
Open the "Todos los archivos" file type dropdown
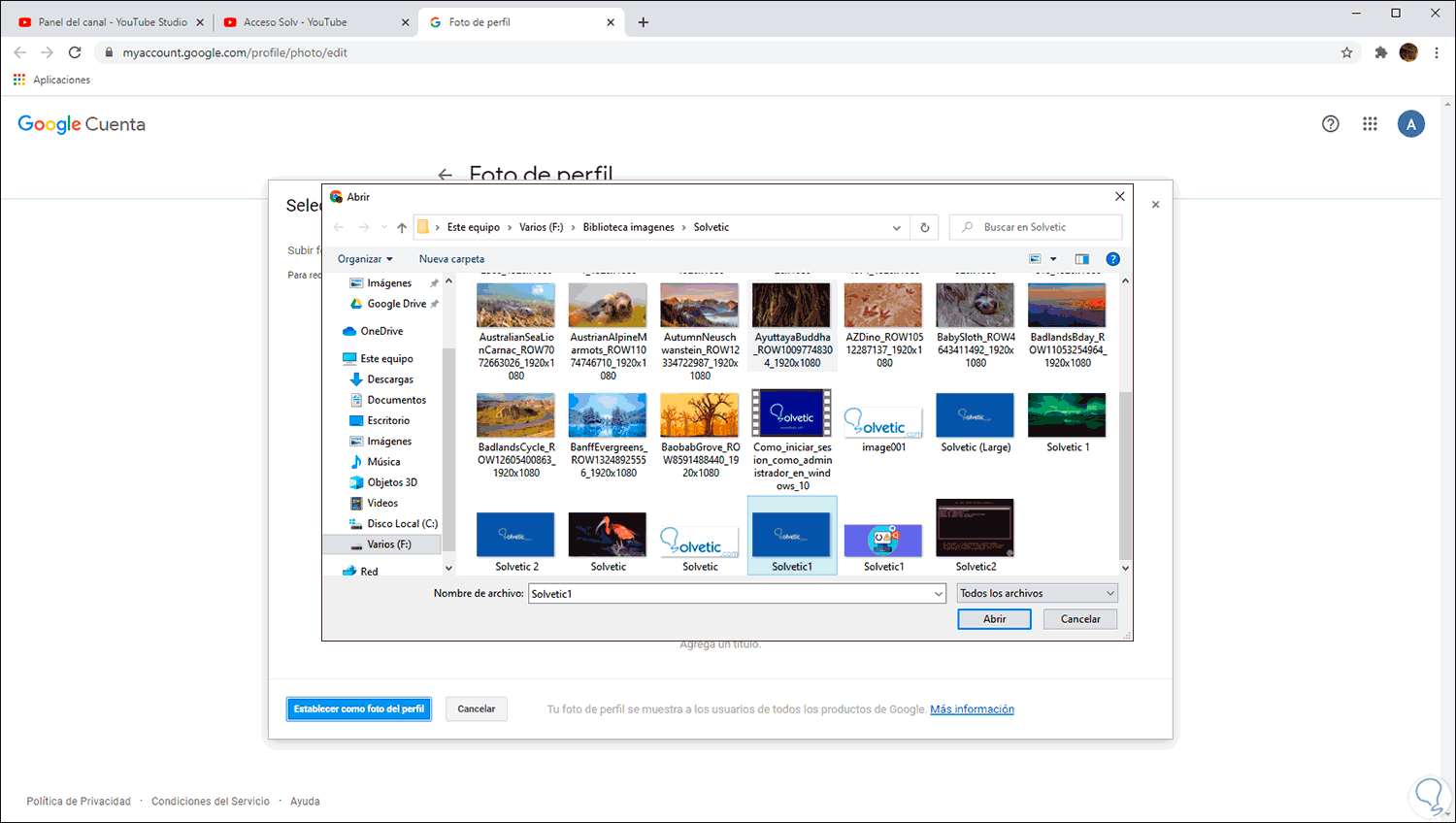pyautogui.click(x=1038, y=593)
